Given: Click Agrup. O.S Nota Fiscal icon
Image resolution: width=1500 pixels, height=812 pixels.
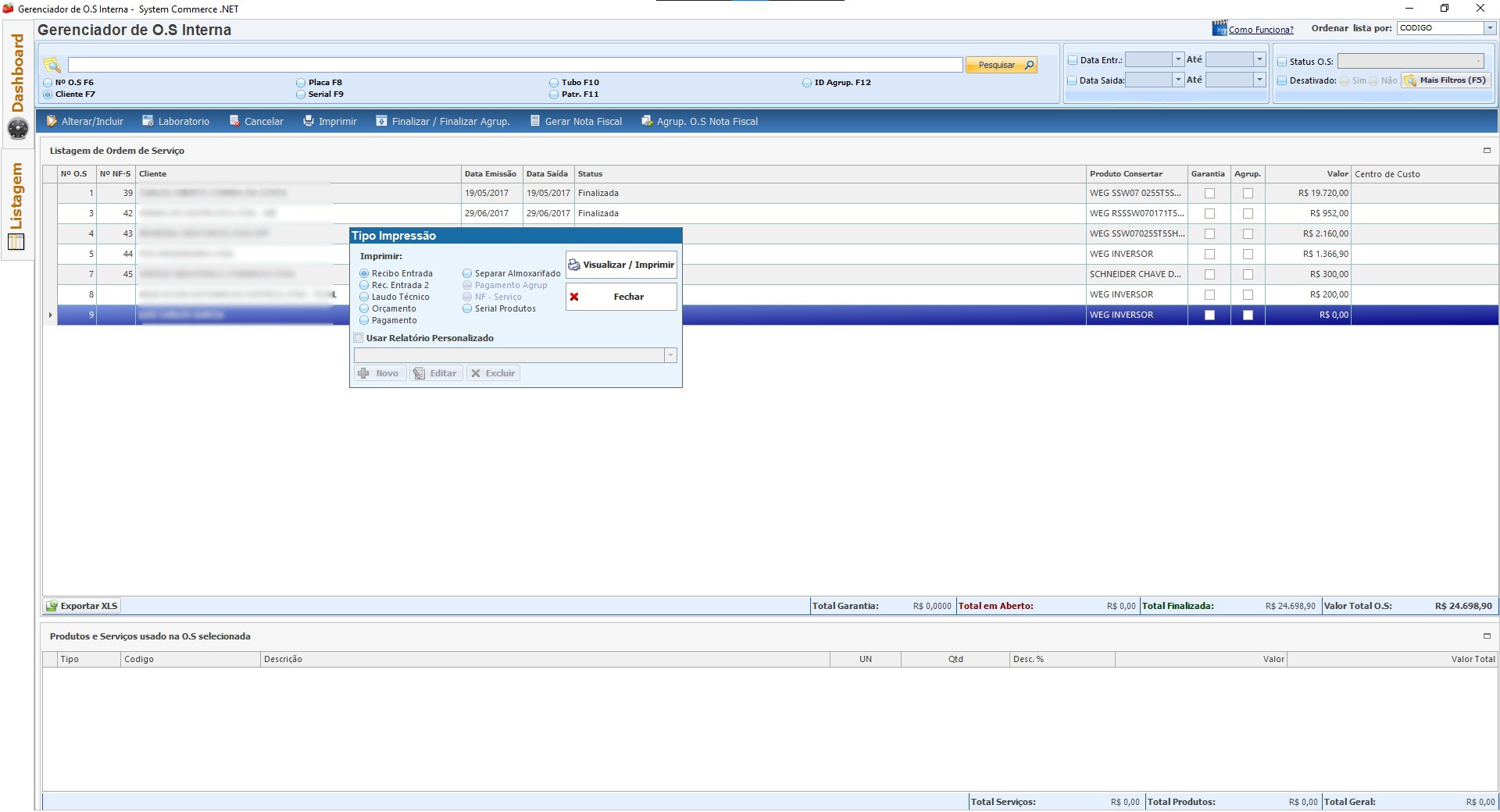Looking at the screenshot, I should tap(647, 121).
